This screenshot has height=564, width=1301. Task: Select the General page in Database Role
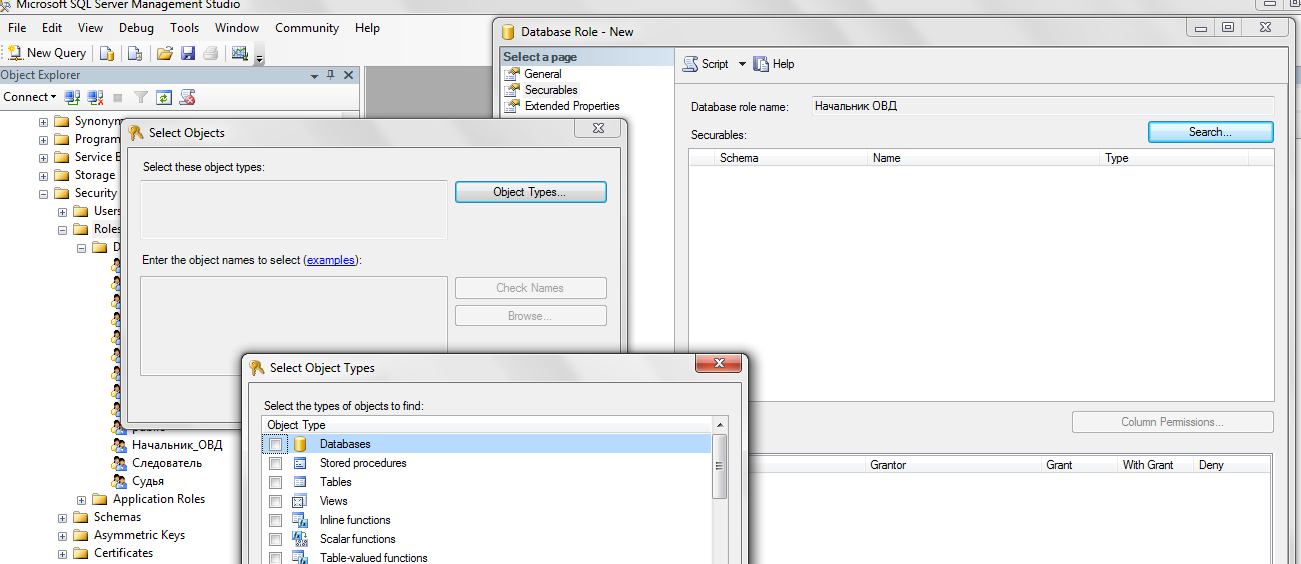[x=542, y=74]
